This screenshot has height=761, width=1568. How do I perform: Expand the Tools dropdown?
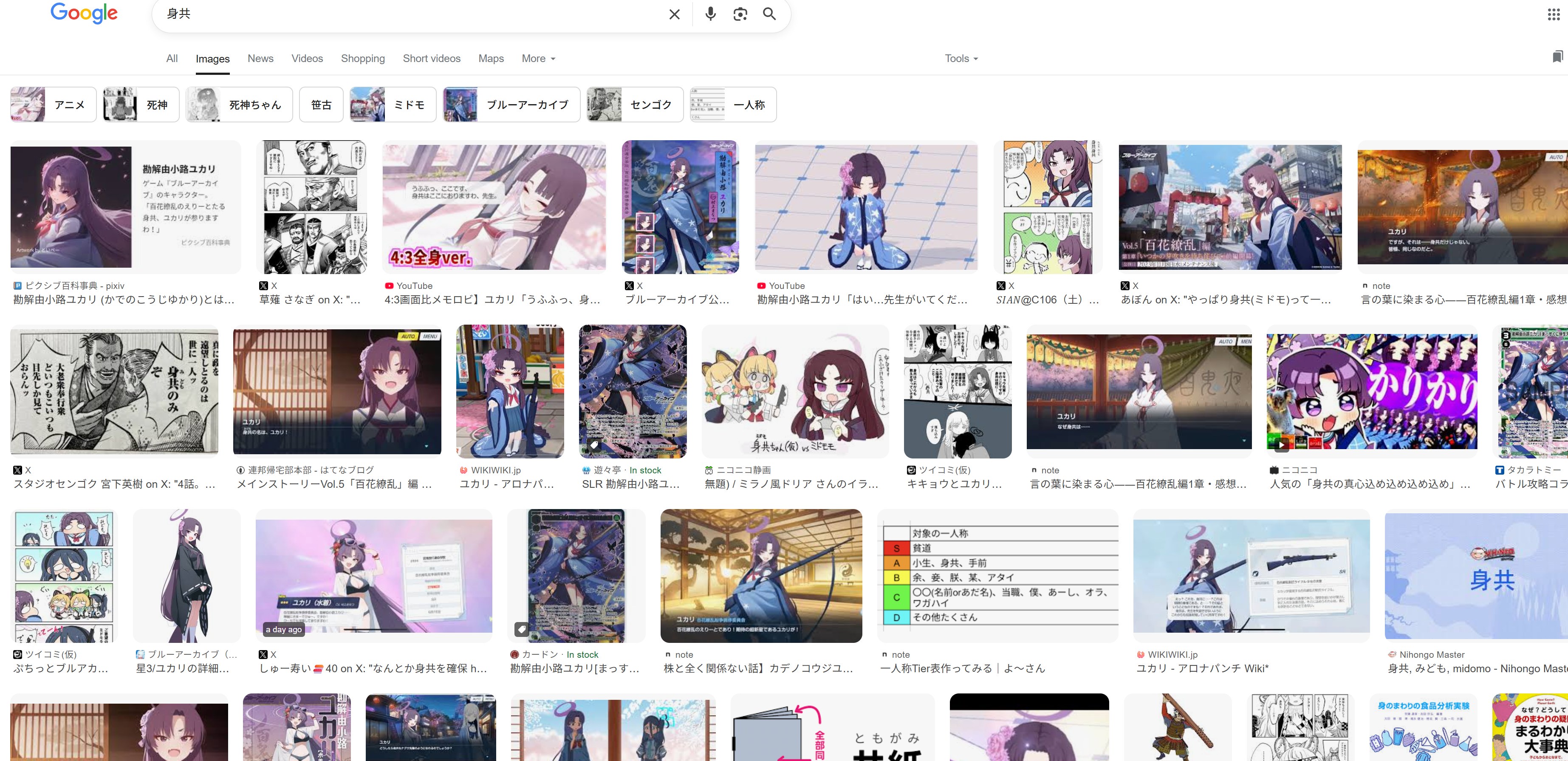[x=961, y=59]
